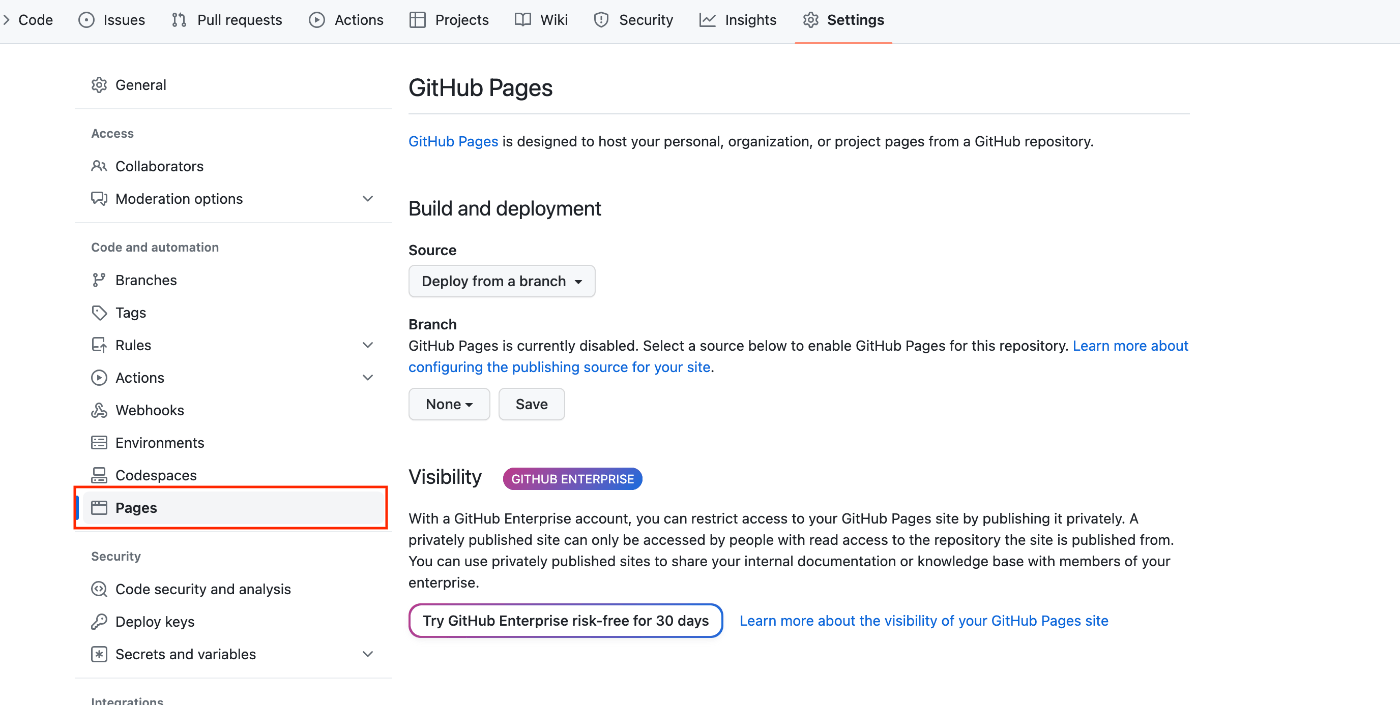Viewport: 1400px width, 705px height.
Task: Click the Save button
Action: pyautogui.click(x=532, y=404)
